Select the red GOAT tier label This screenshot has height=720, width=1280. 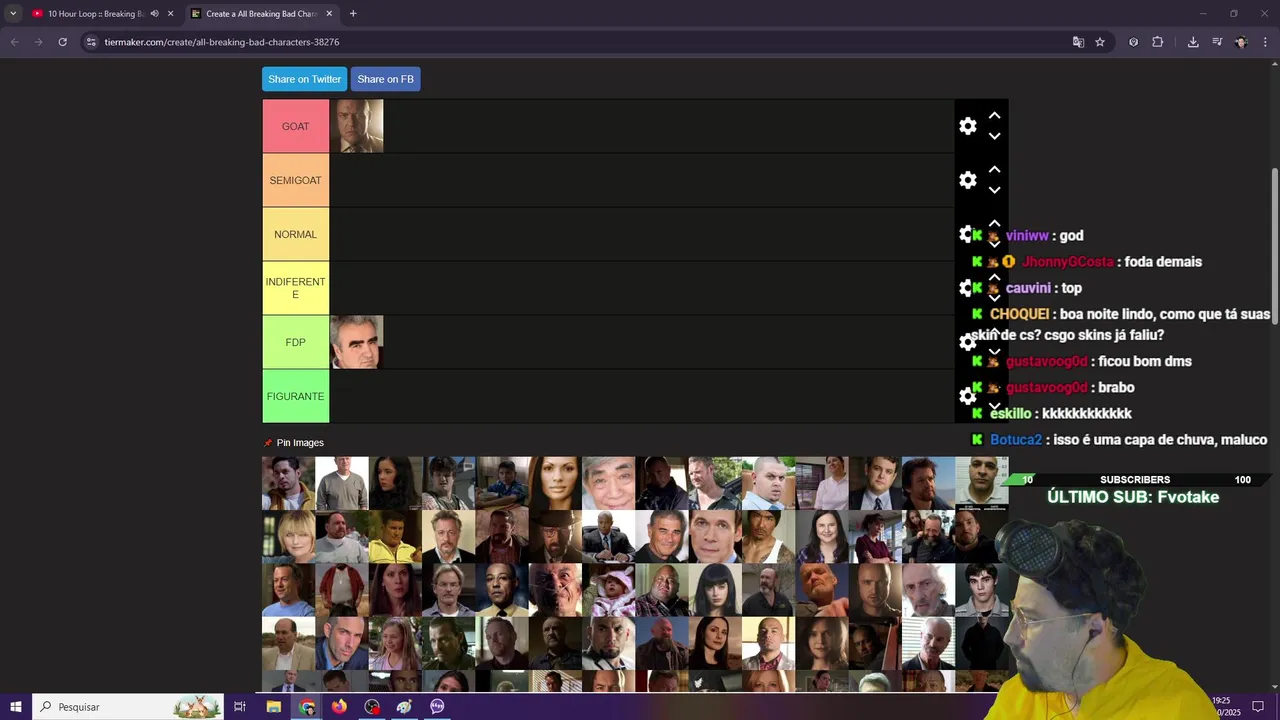pyautogui.click(x=296, y=126)
